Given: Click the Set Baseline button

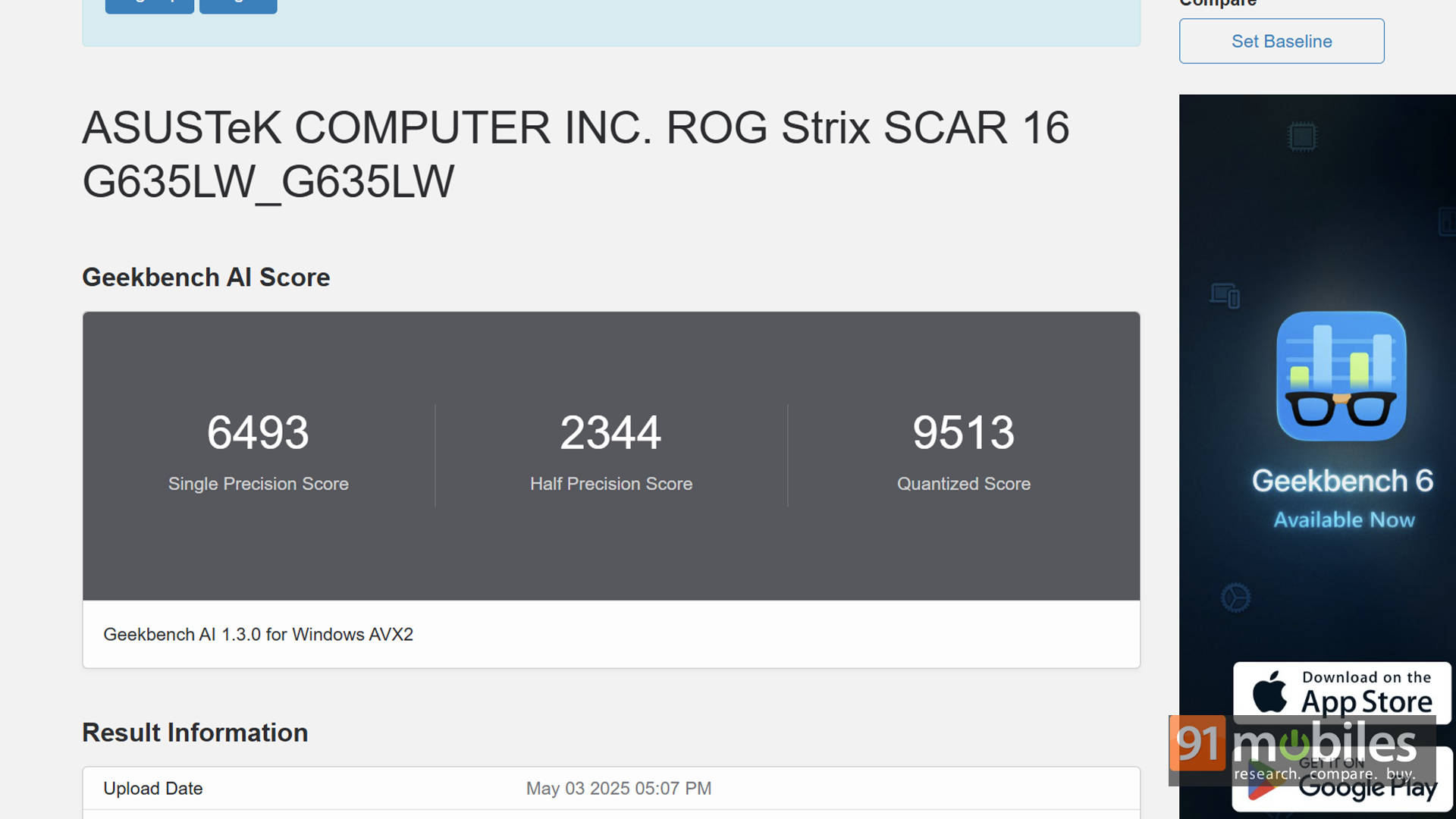Looking at the screenshot, I should coord(1282,41).
